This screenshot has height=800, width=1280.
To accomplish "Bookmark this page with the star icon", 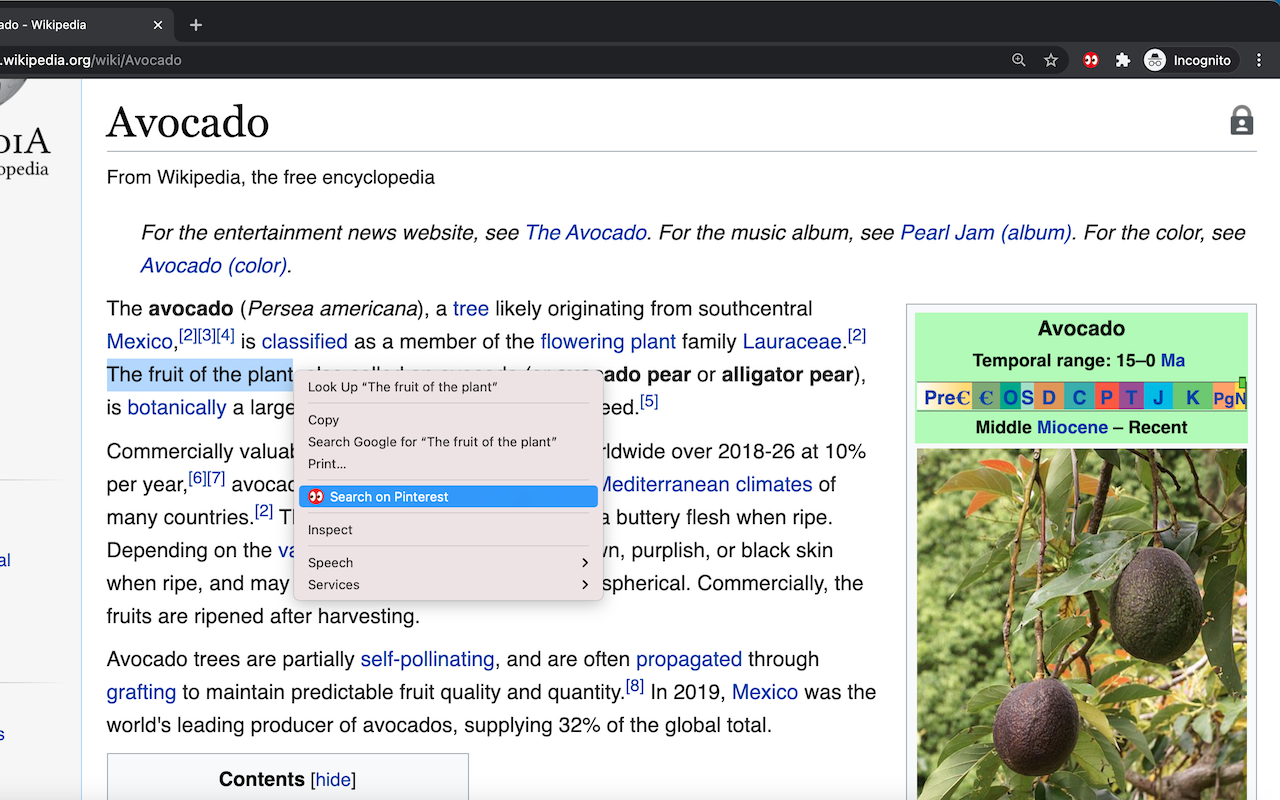I will tap(1051, 60).
